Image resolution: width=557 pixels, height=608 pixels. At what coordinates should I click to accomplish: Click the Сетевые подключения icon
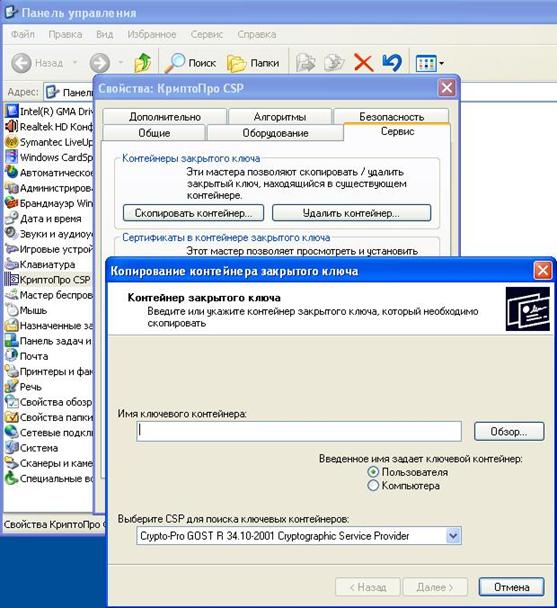[x=12, y=432]
